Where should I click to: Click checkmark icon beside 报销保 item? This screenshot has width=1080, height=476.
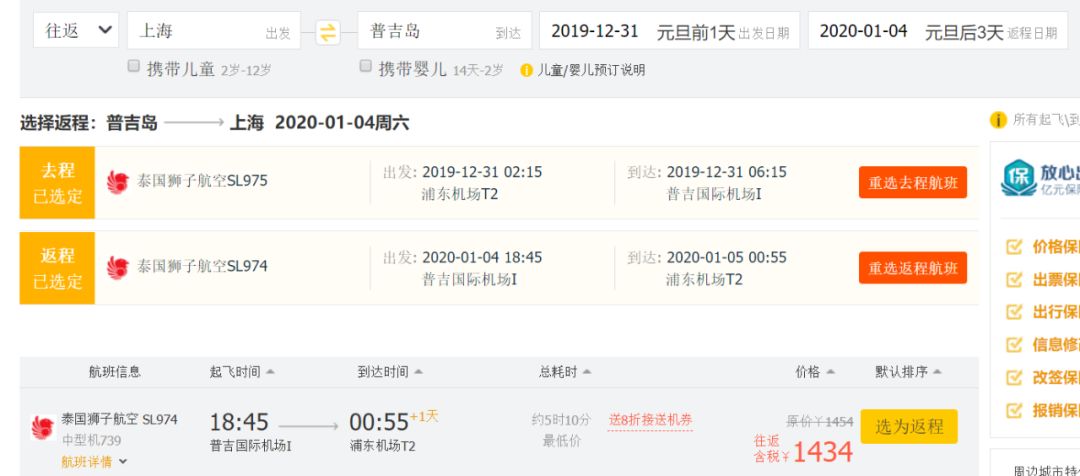tap(1014, 410)
